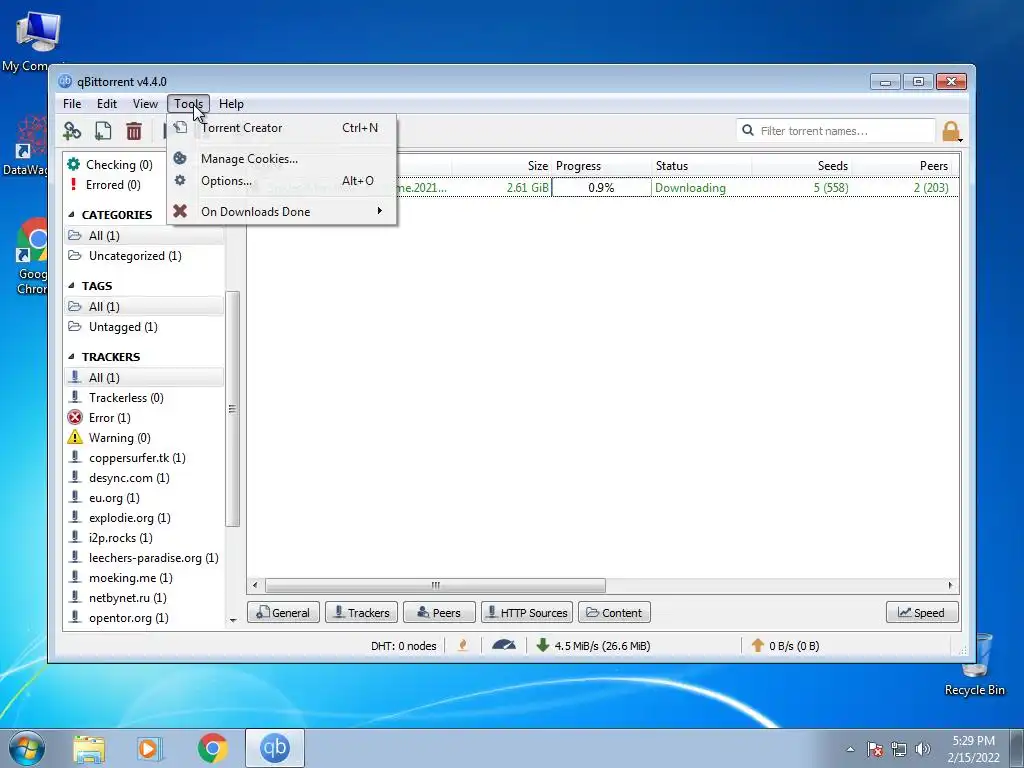The width and height of the screenshot is (1024, 768).
Task: Click the red trash delete icon
Action: point(134,131)
